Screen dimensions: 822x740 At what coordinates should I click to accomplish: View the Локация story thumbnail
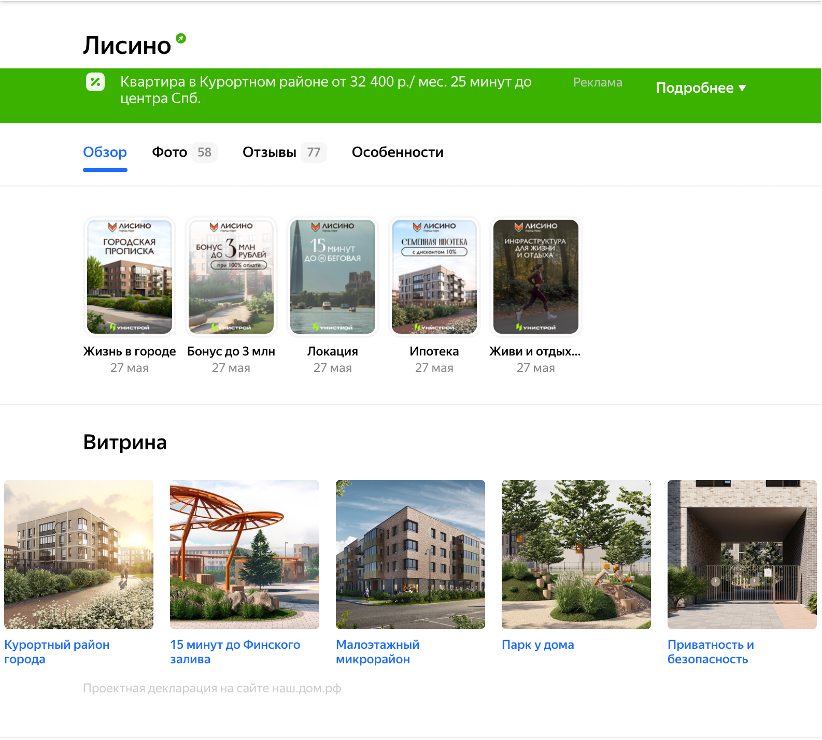point(333,277)
